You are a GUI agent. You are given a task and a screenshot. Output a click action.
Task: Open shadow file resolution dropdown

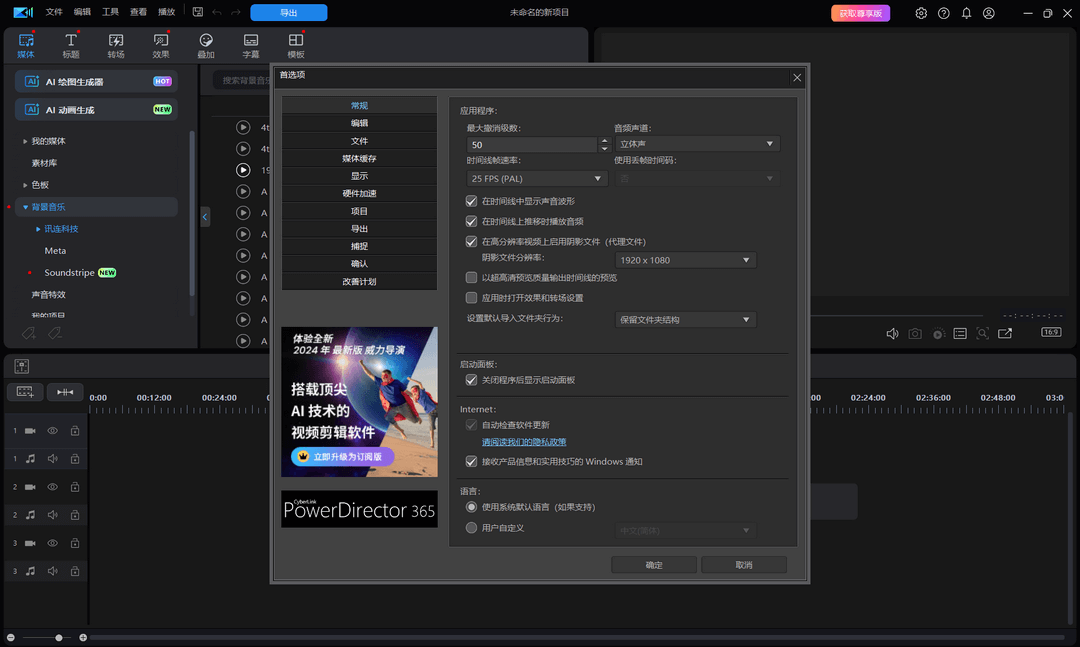pyautogui.click(x=685, y=260)
